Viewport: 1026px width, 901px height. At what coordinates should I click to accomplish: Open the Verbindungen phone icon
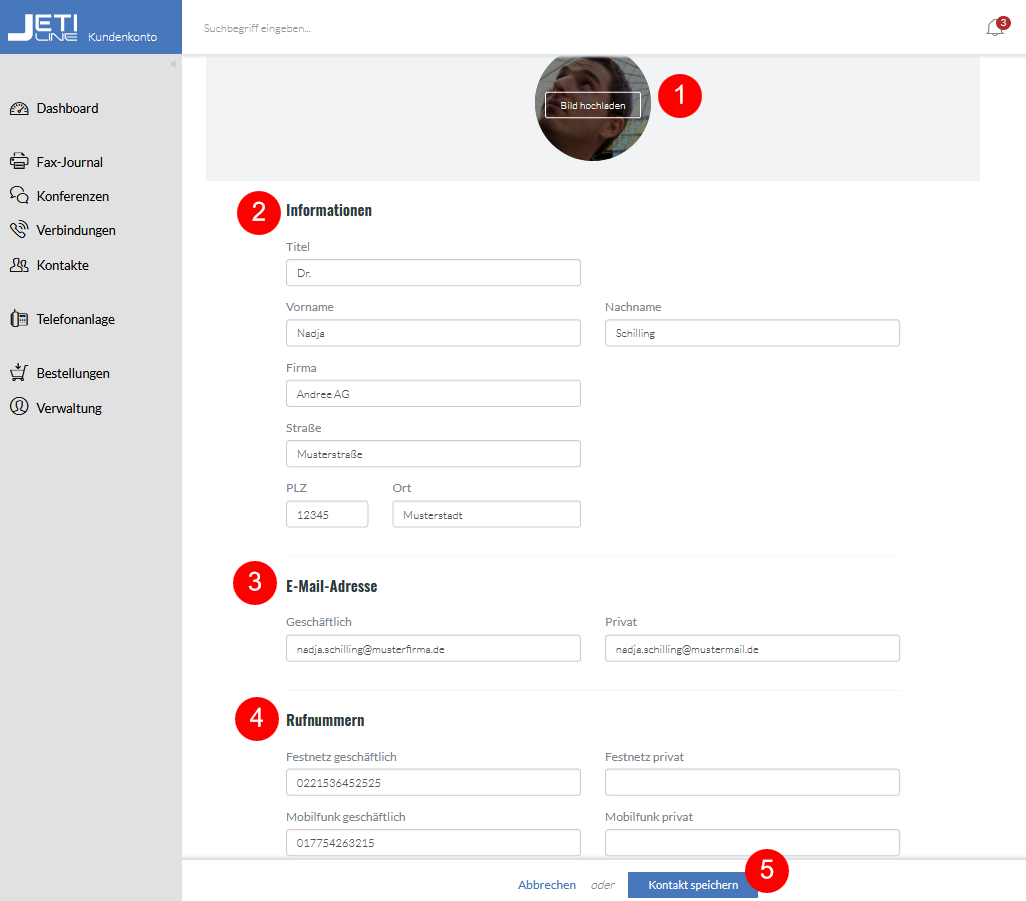pos(19,229)
